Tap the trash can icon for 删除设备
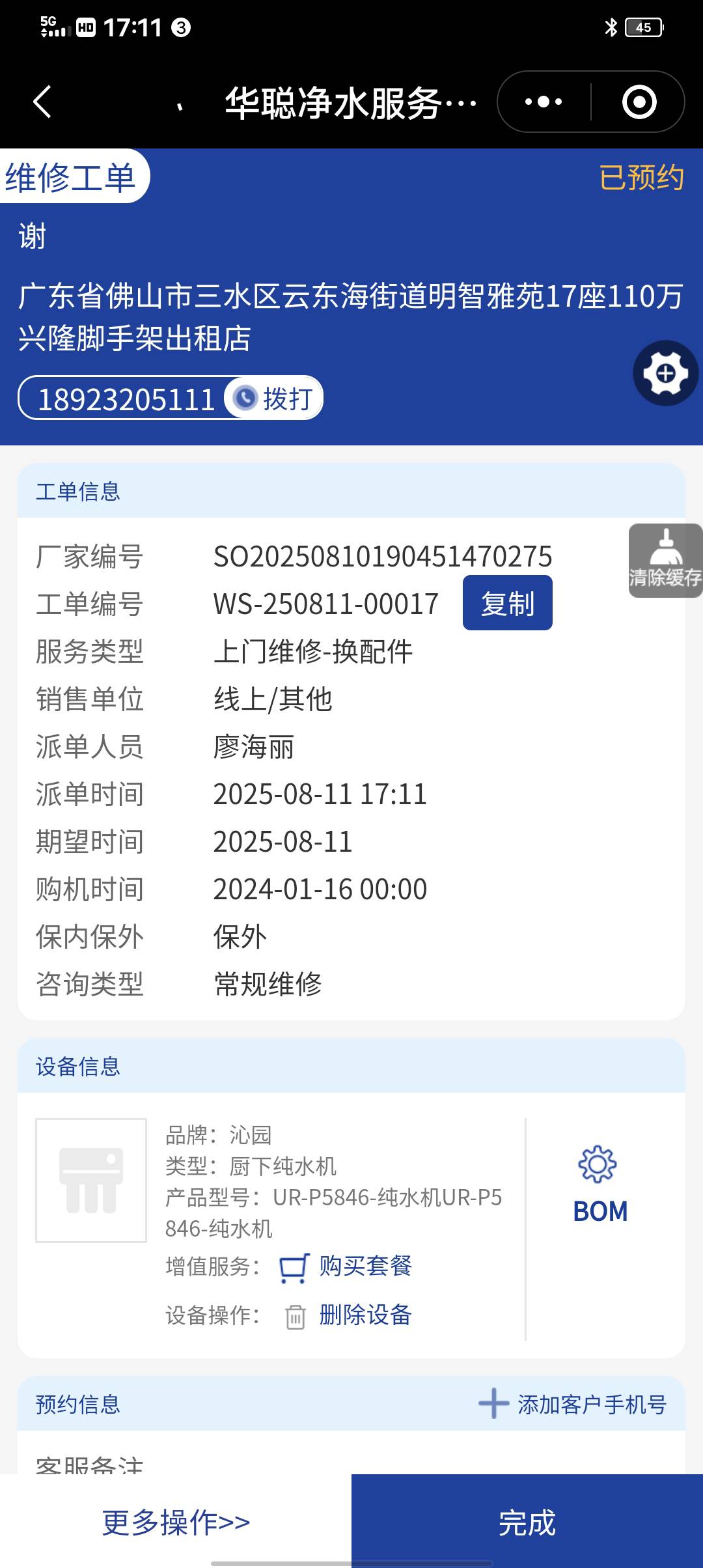This screenshot has height=1568, width=703. (295, 1316)
